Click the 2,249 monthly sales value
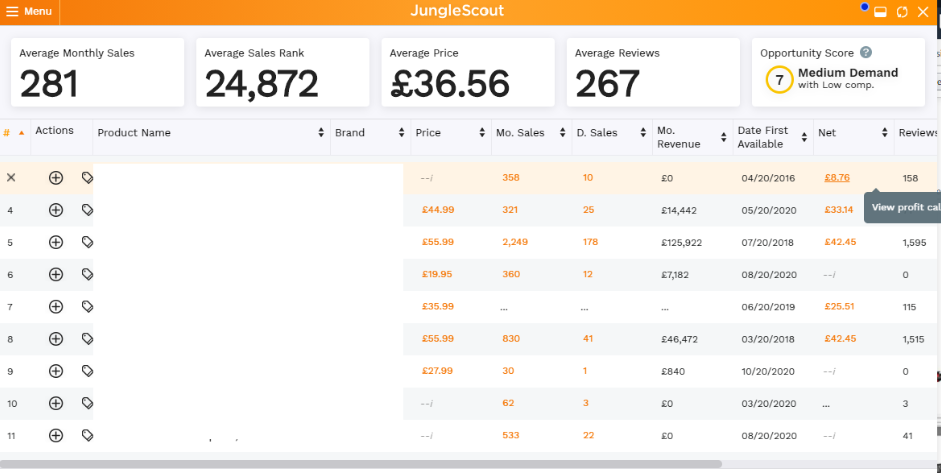 517,242
